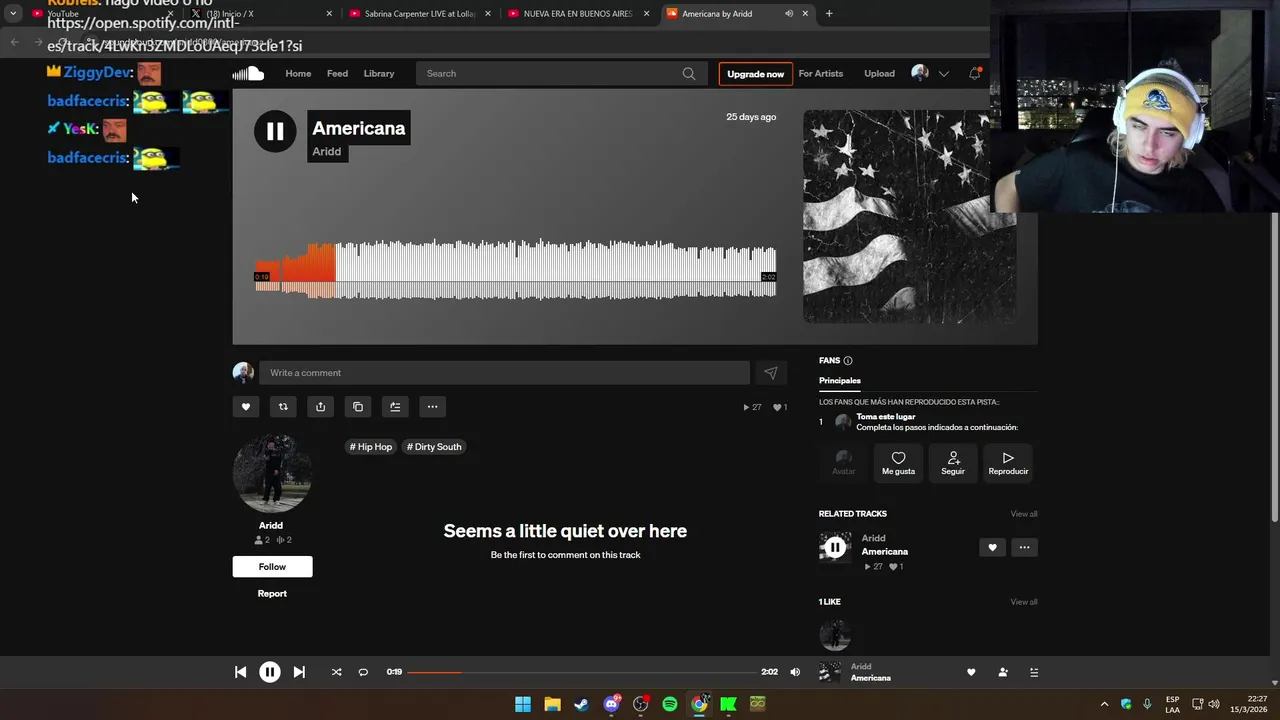
Task: Open the liker's avatar under 1 Like
Action: (x=835, y=635)
